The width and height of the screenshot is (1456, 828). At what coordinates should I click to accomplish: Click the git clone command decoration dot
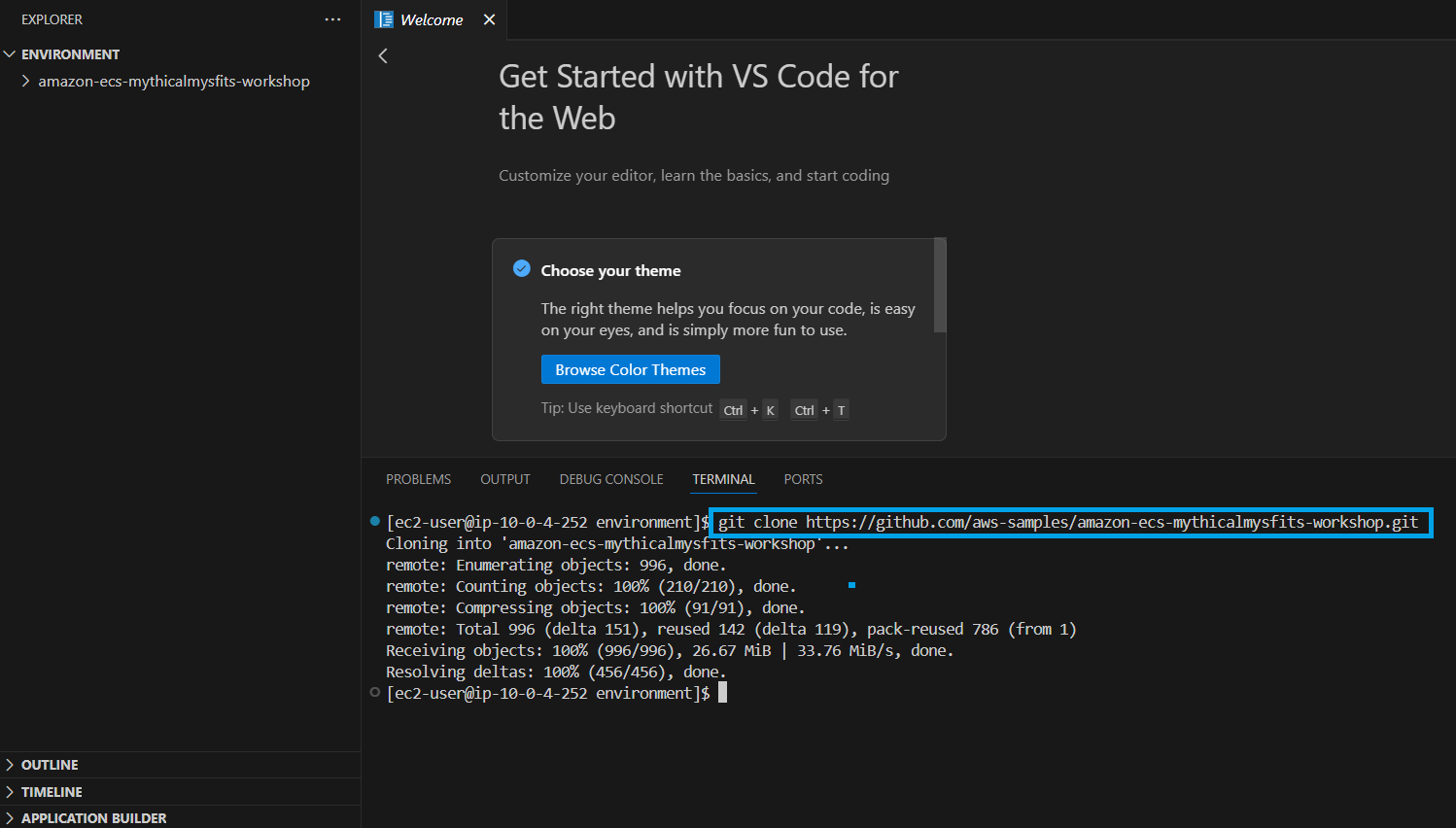pos(375,521)
